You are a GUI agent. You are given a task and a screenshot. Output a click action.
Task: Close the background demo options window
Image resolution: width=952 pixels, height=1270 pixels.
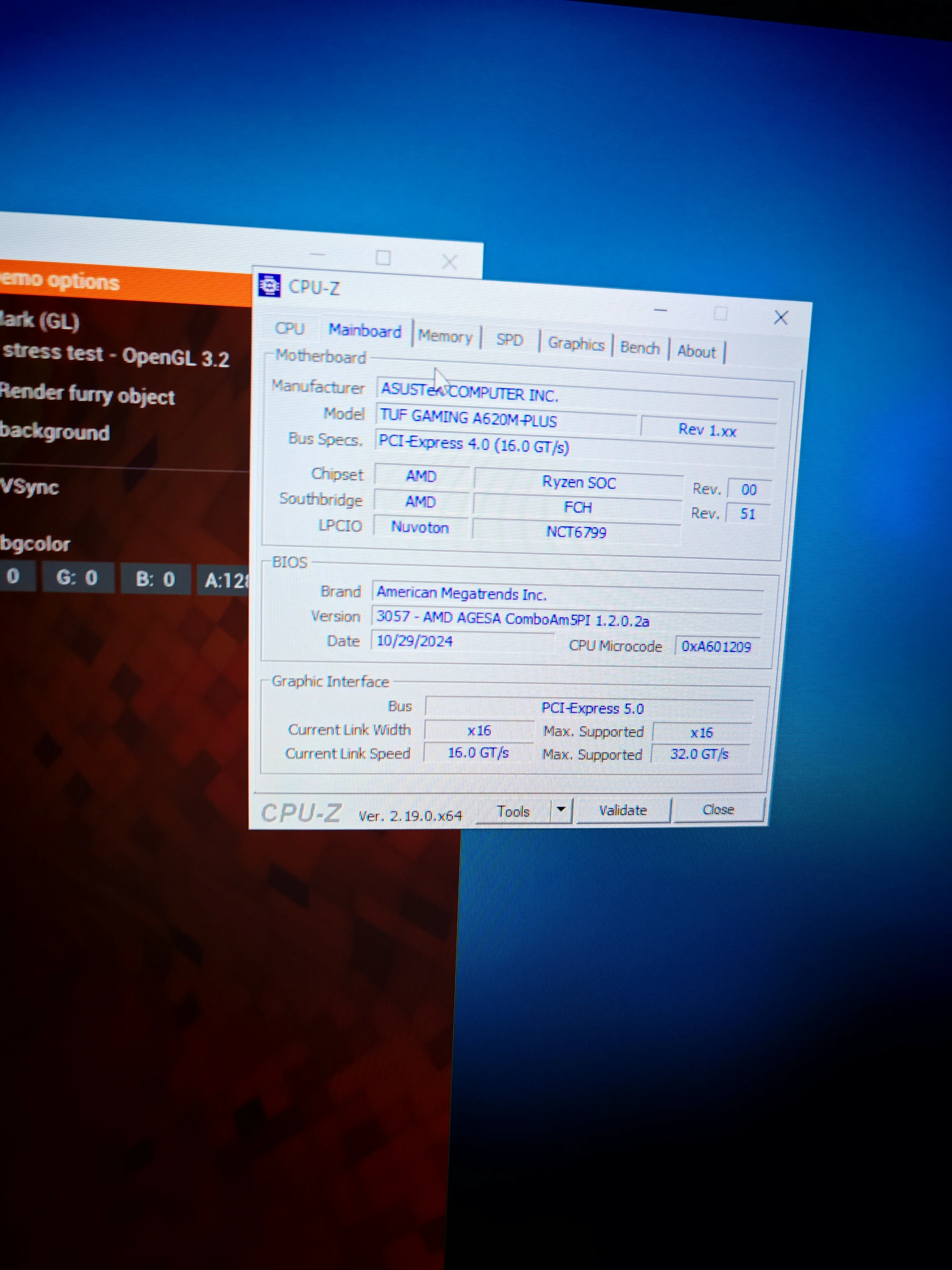click(x=449, y=262)
